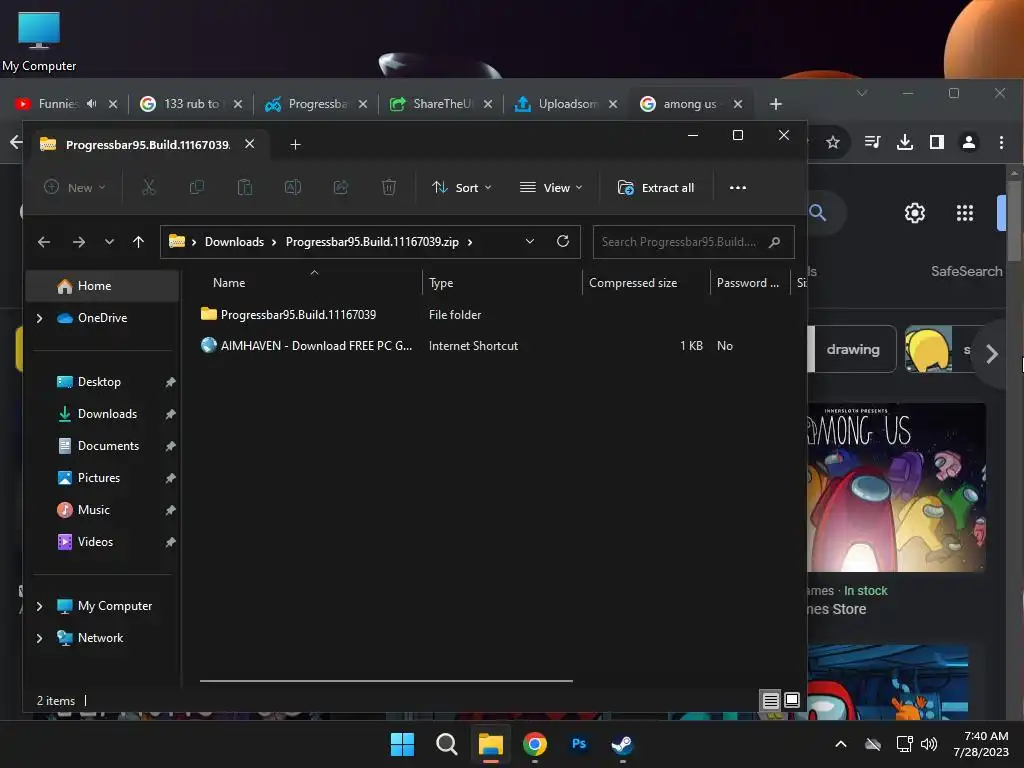1024x768 pixels.
Task: Expand the Network tree node
Action: point(39,638)
